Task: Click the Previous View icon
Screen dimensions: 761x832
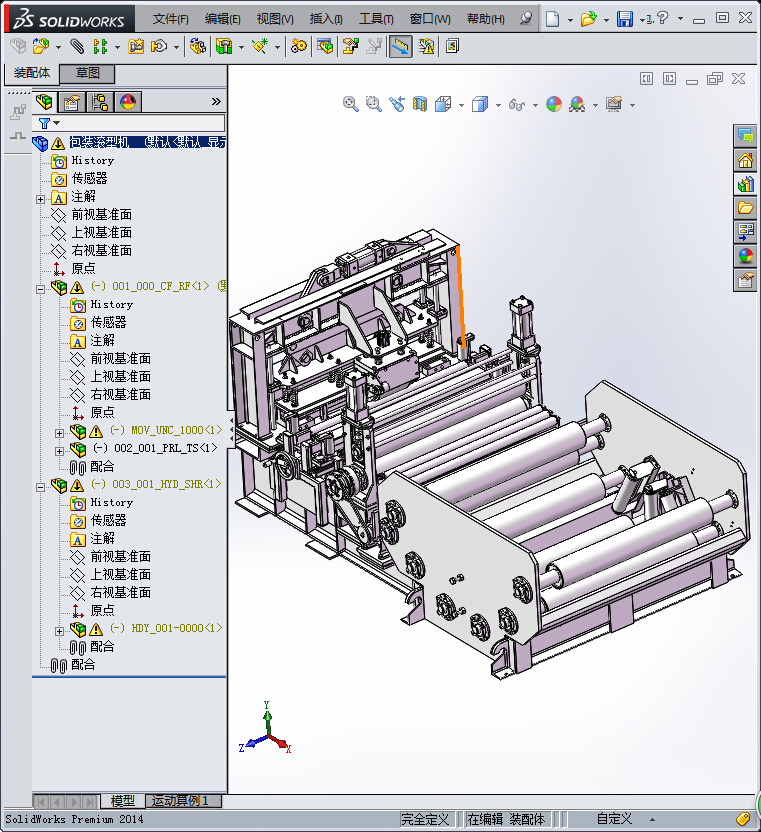Action: point(397,104)
